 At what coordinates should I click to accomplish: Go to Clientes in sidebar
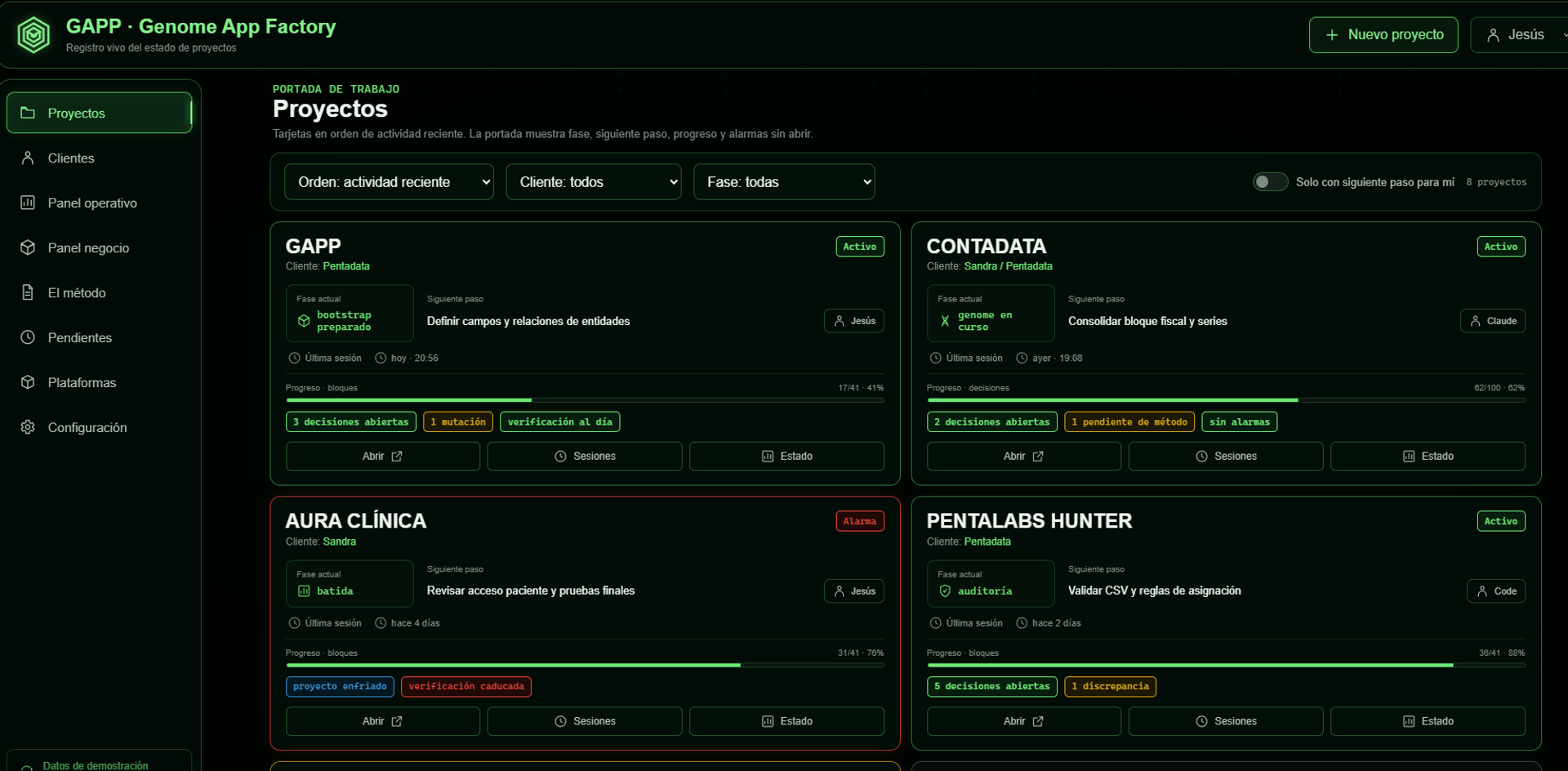[100, 158]
